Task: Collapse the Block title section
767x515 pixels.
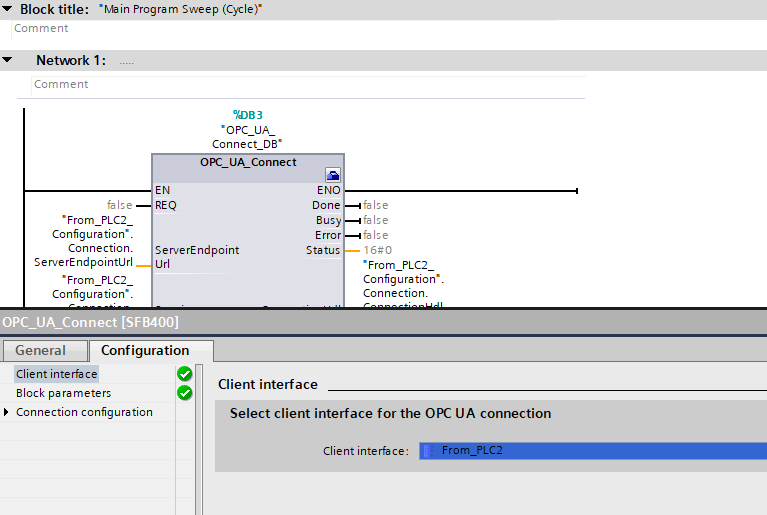Action: click(x=8, y=8)
